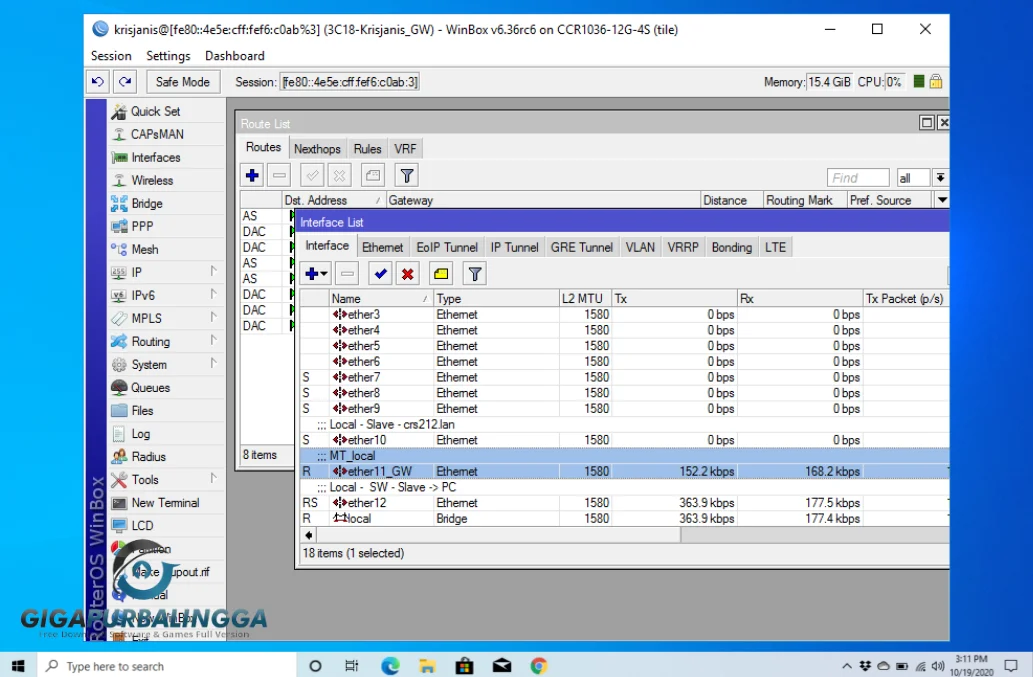Click Route List comment button
This screenshot has height=677, width=1033.
[x=373, y=176]
